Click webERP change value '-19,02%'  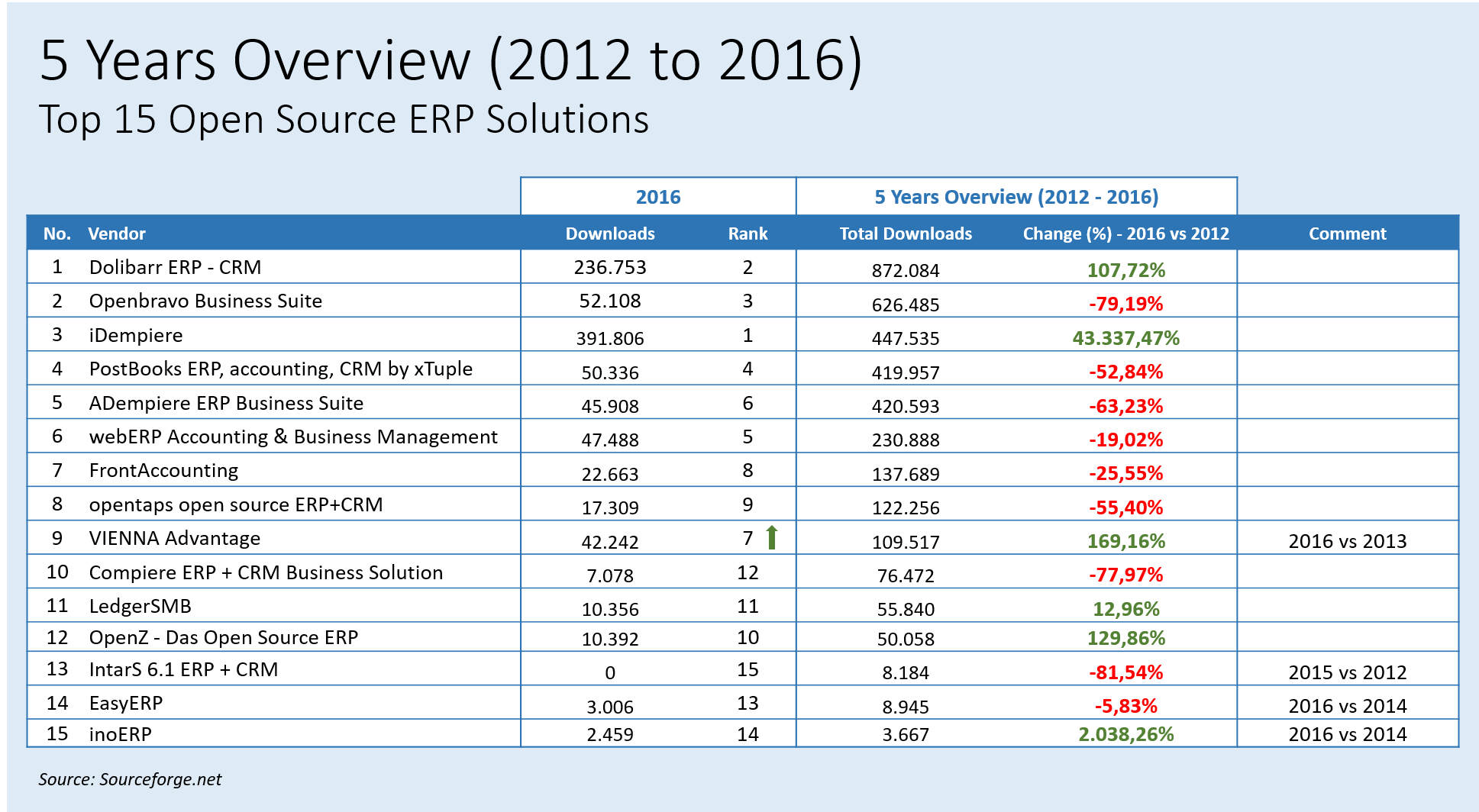(1126, 440)
